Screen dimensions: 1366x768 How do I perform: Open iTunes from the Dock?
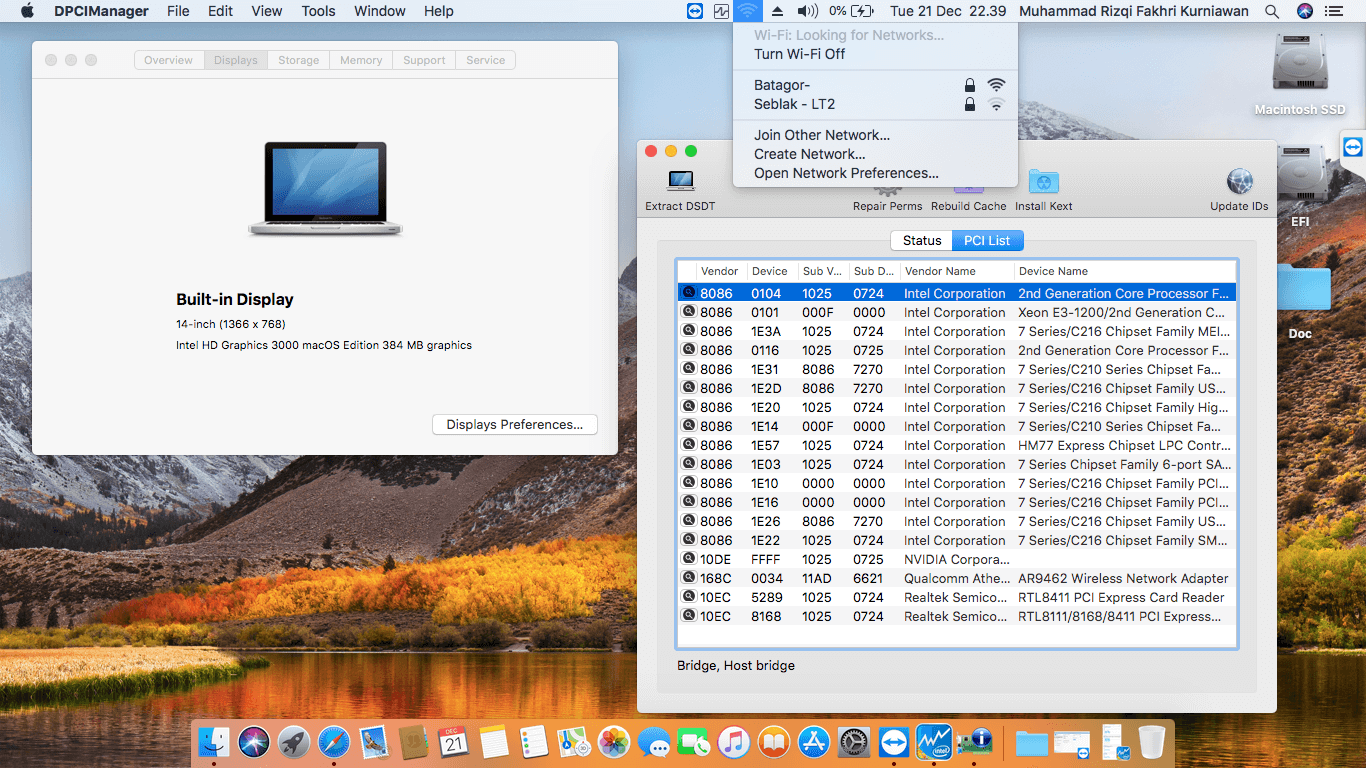coord(733,742)
